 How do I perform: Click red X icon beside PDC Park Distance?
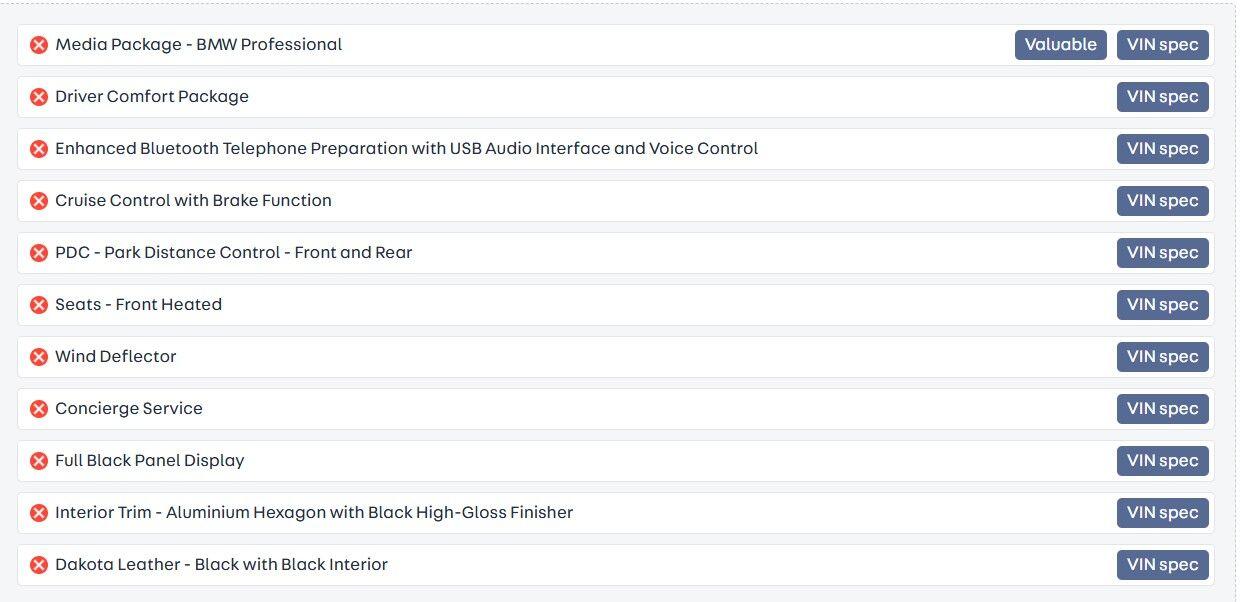(x=39, y=253)
